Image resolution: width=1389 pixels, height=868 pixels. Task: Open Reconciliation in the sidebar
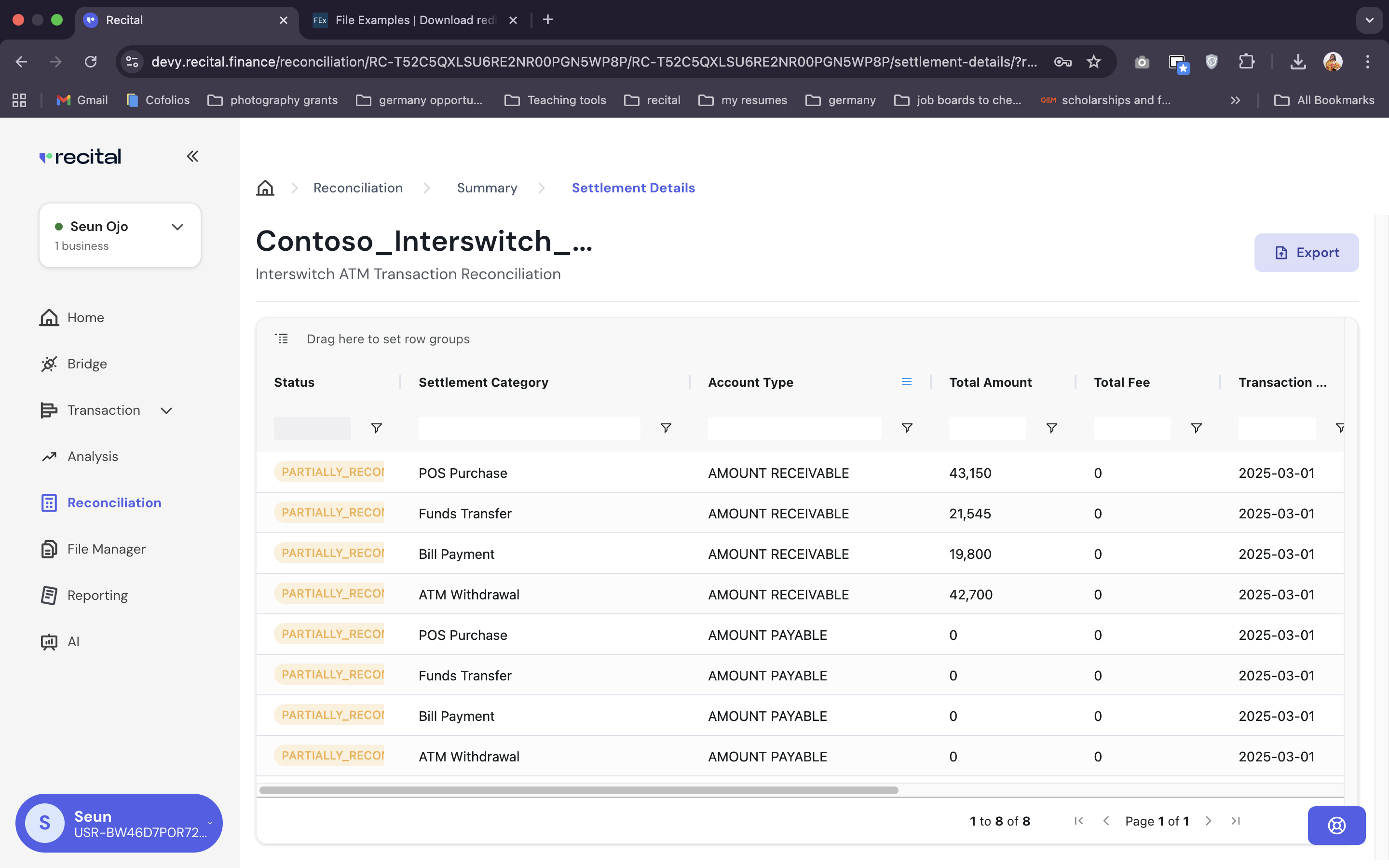114,502
